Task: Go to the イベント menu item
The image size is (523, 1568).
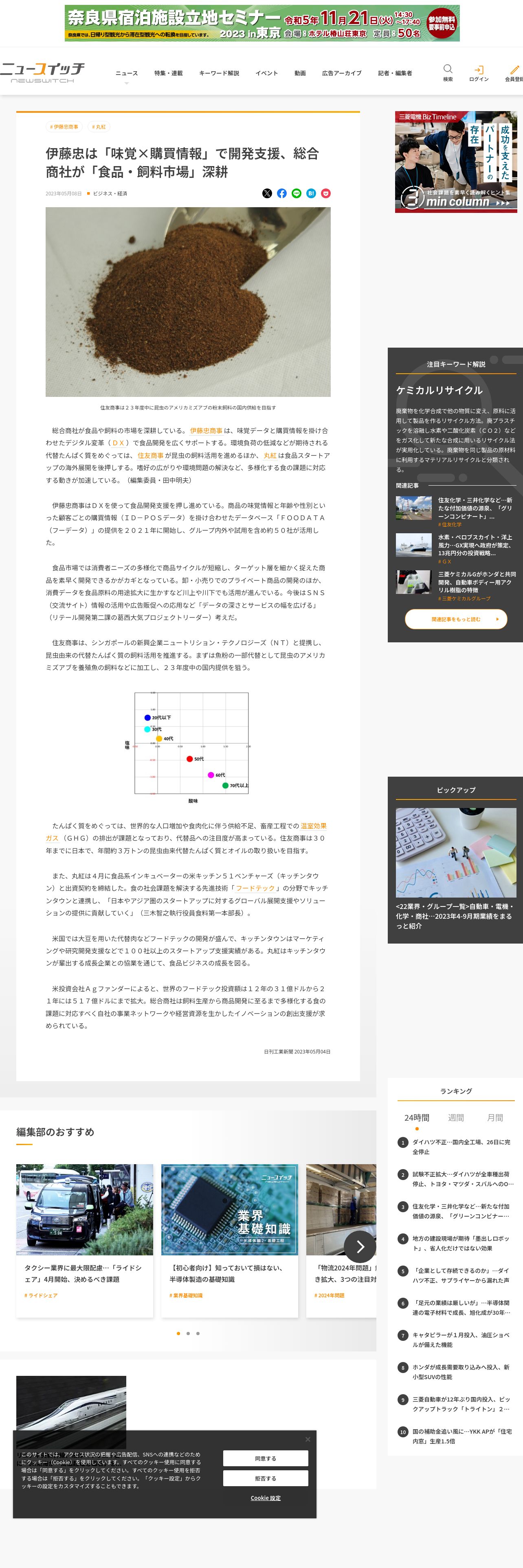Action: (x=267, y=73)
